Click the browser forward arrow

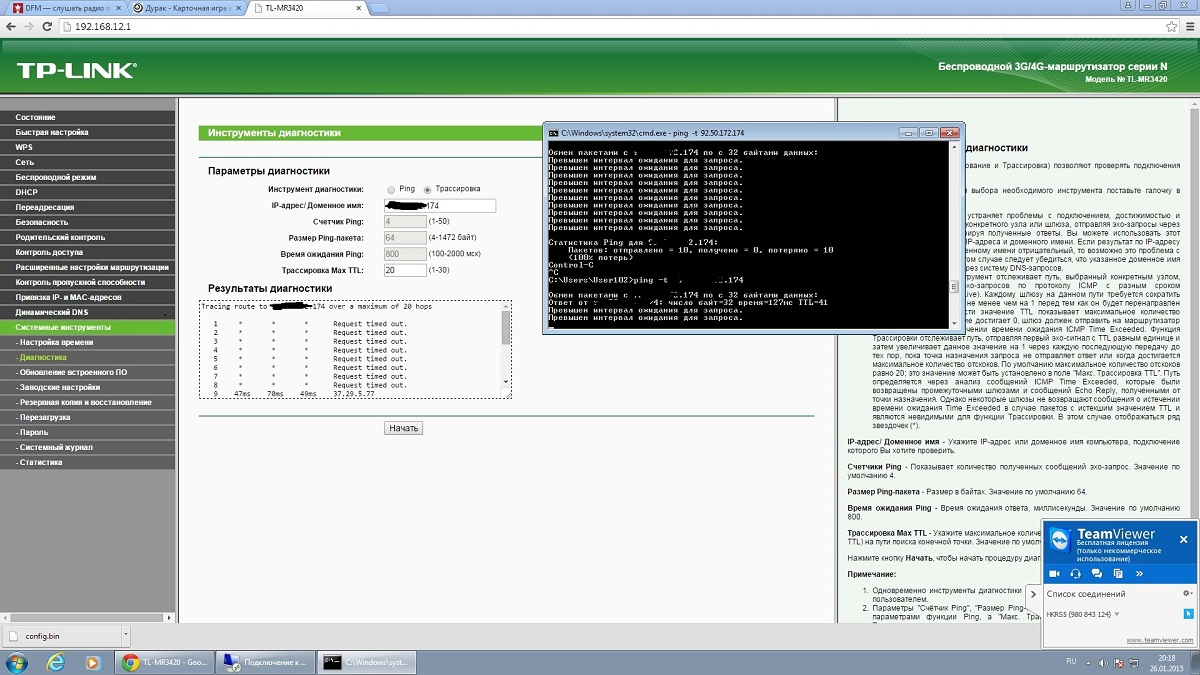[x=31, y=26]
